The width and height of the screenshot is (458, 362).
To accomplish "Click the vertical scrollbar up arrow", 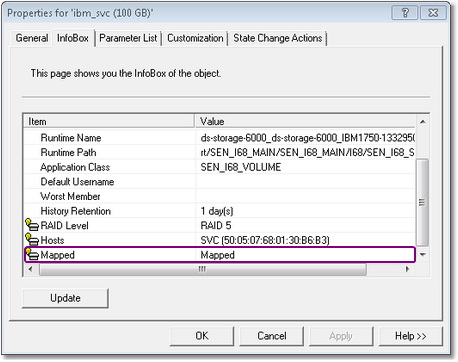I will (x=423, y=122).
